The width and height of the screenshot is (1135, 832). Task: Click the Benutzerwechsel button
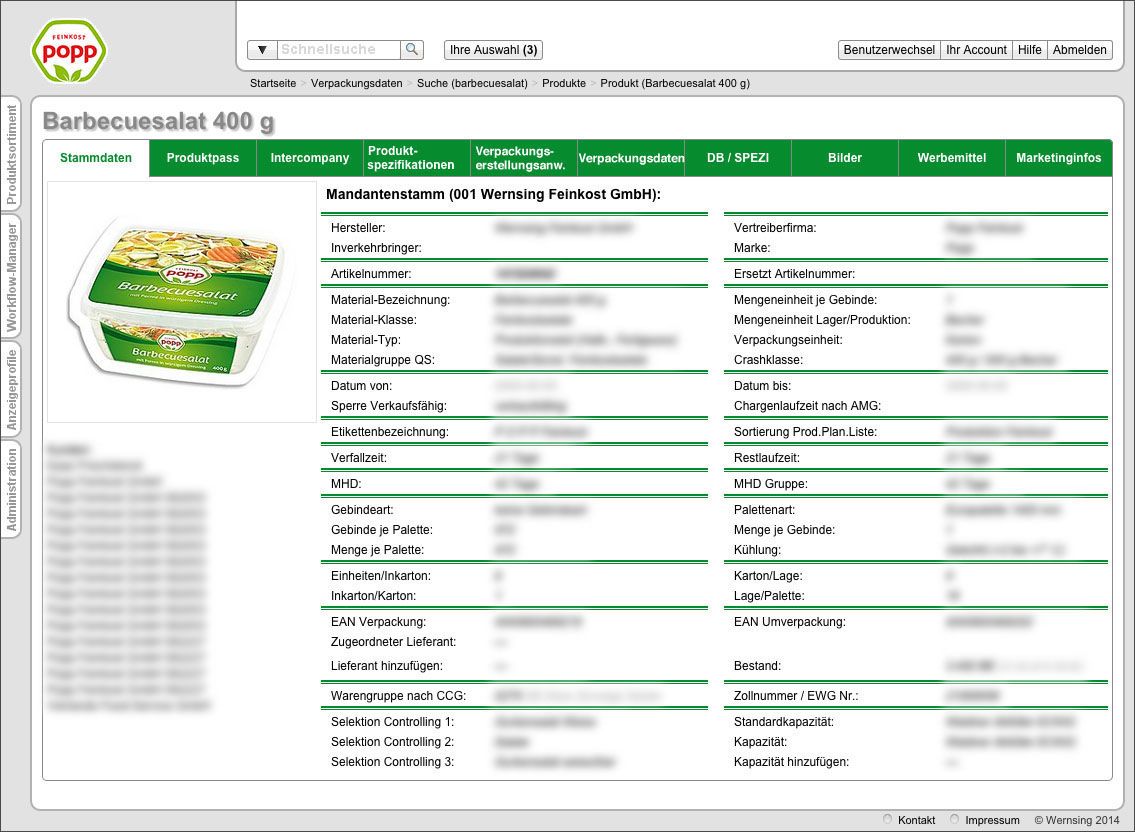889,49
